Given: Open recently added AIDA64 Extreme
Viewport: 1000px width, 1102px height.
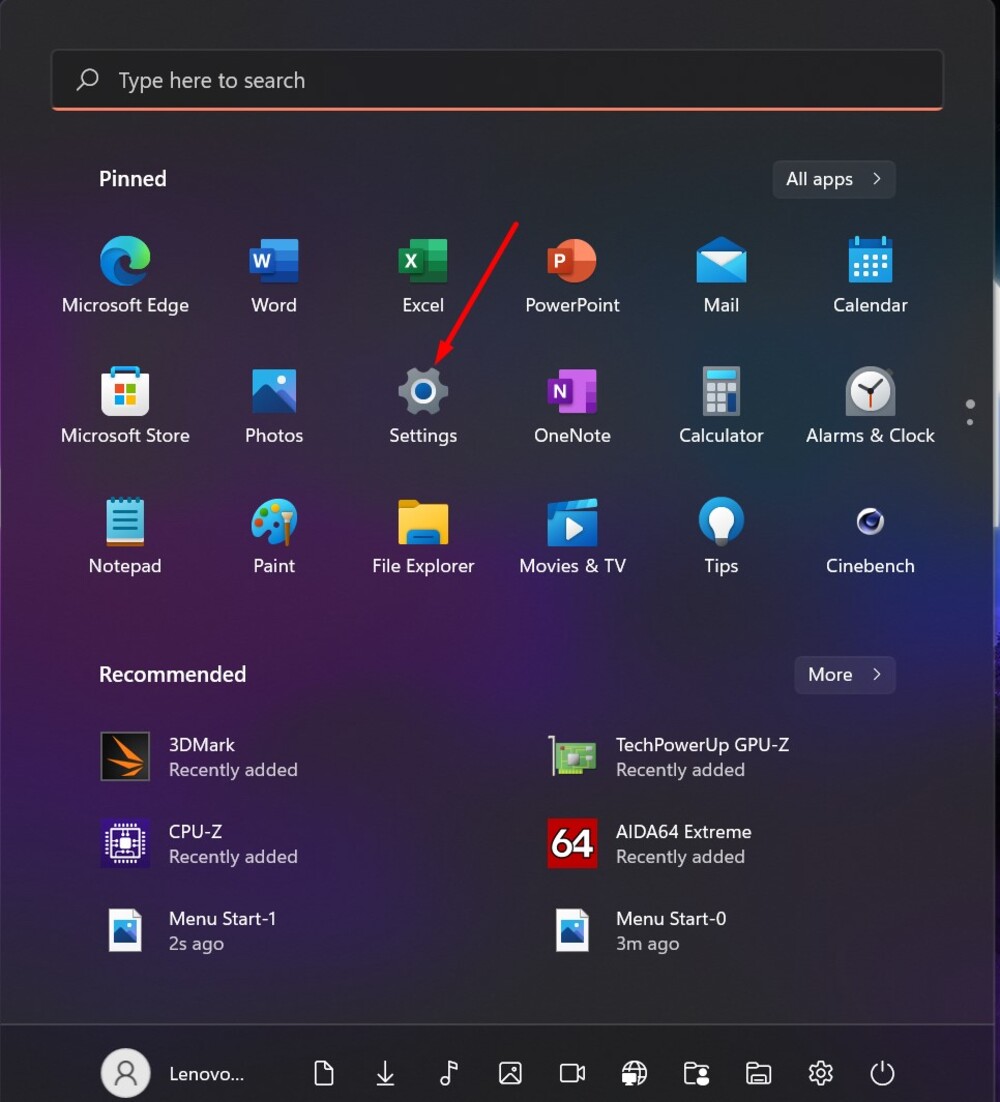Looking at the screenshot, I should pyautogui.click(x=650, y=843).
